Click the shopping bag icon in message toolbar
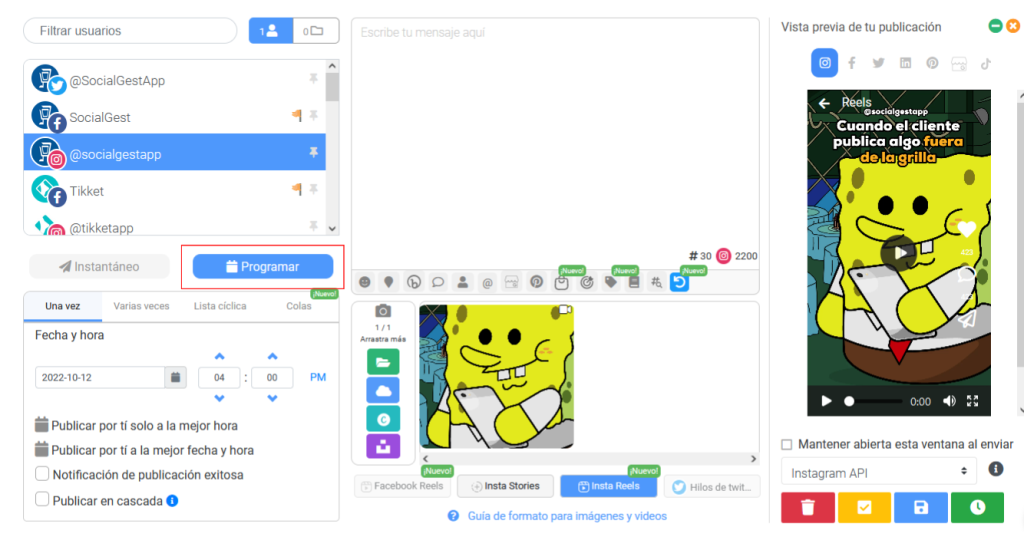This screenshot has height=537, width=1024. point(562,283)
